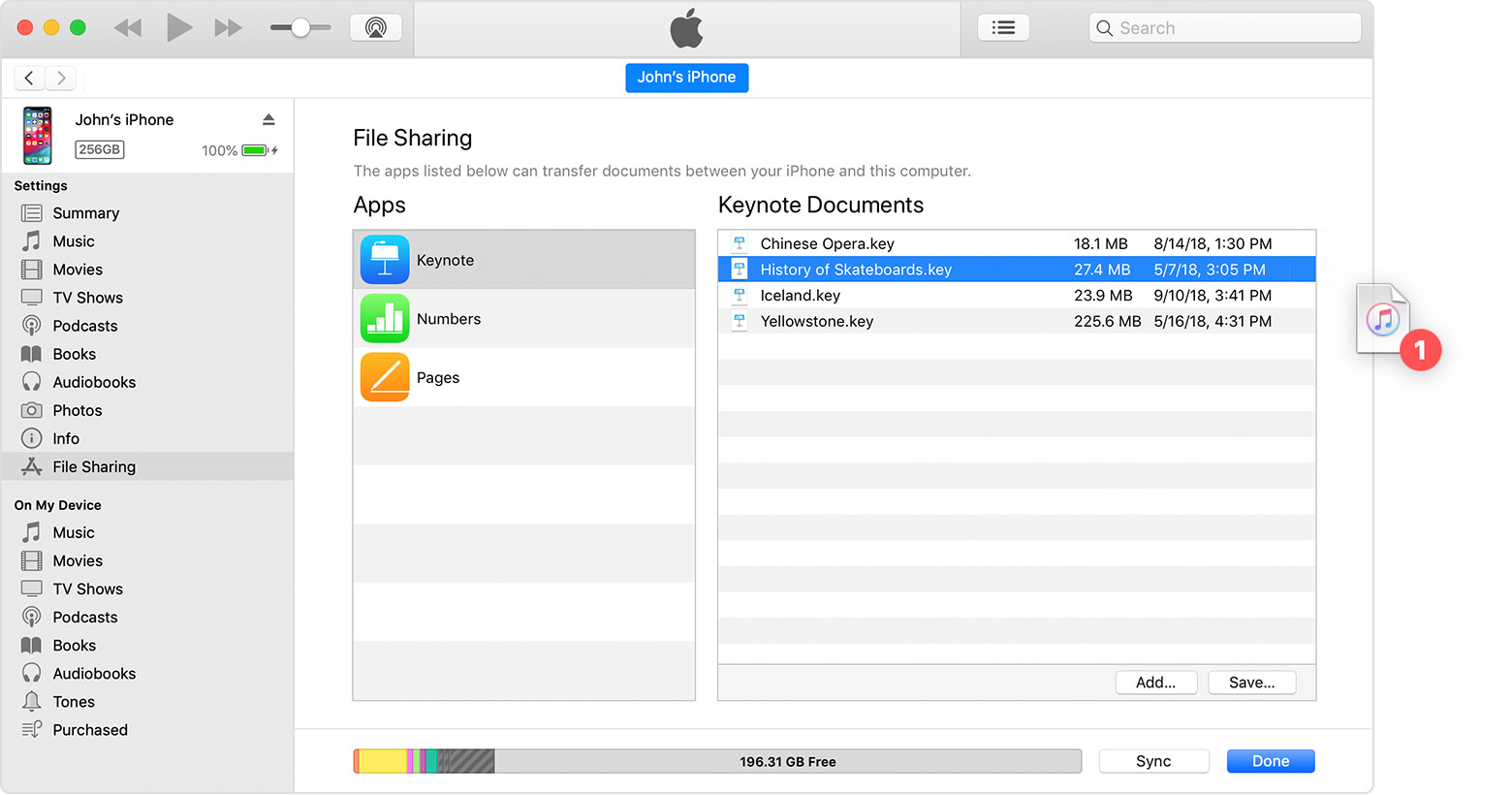Click the 225.6 MB size cell
Screen dimensions: 1512x795
[1107, 321]
